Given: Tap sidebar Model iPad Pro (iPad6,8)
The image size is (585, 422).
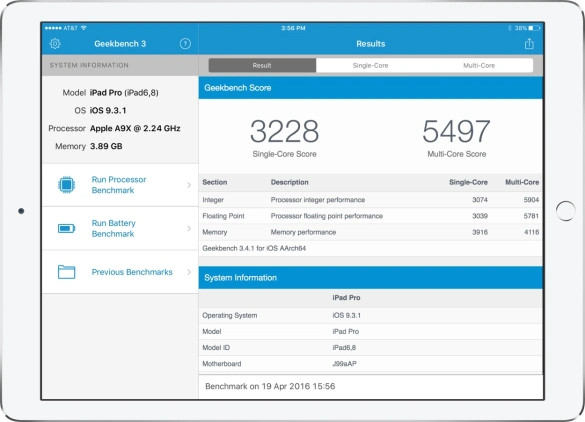Looking at the screenshot, I should (x=124, y=93).
